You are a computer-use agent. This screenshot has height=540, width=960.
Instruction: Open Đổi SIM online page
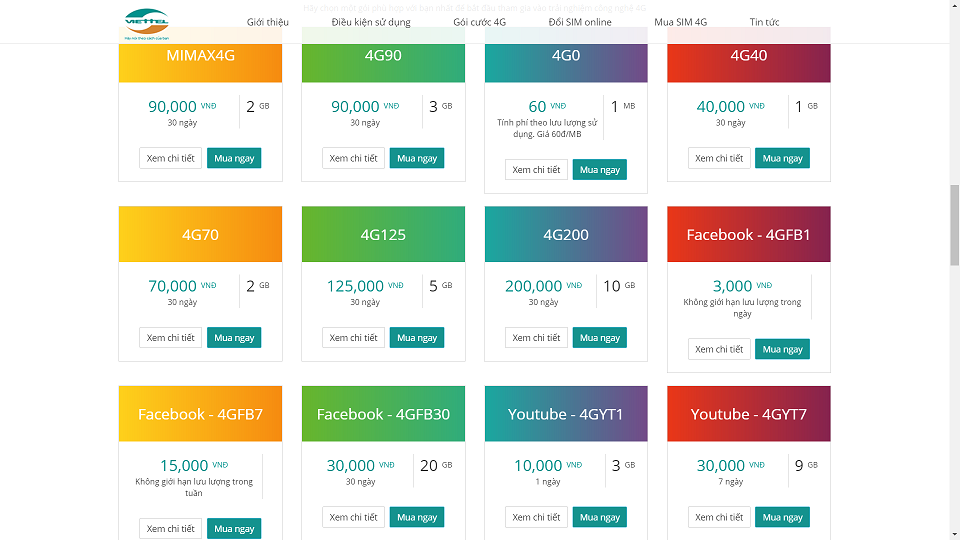click(580, 22)
